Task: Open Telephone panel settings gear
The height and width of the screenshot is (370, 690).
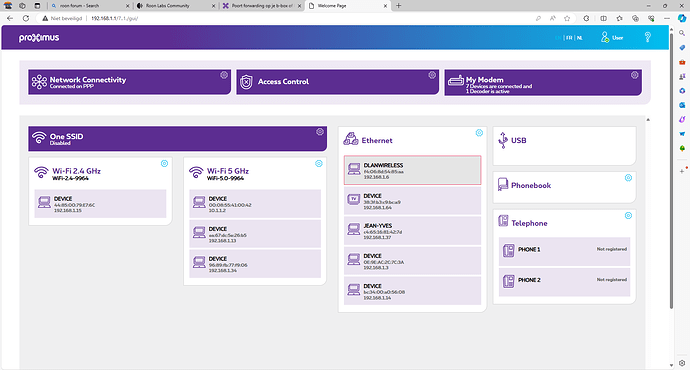Action: [x=628, y=216]
